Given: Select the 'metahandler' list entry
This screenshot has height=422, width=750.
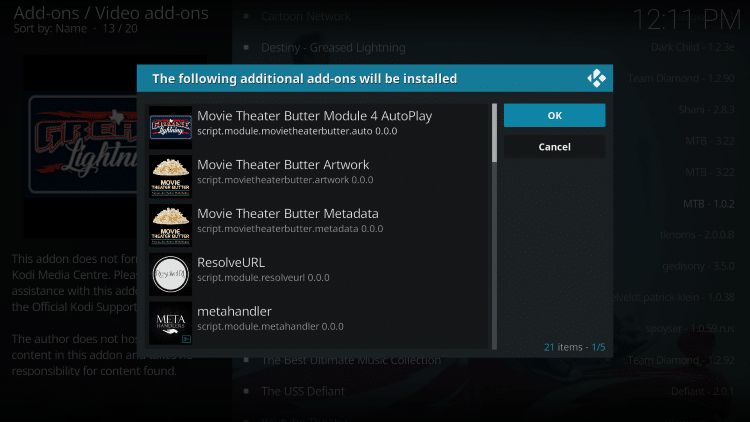Looking at the screenshot, I should [318, 323].
